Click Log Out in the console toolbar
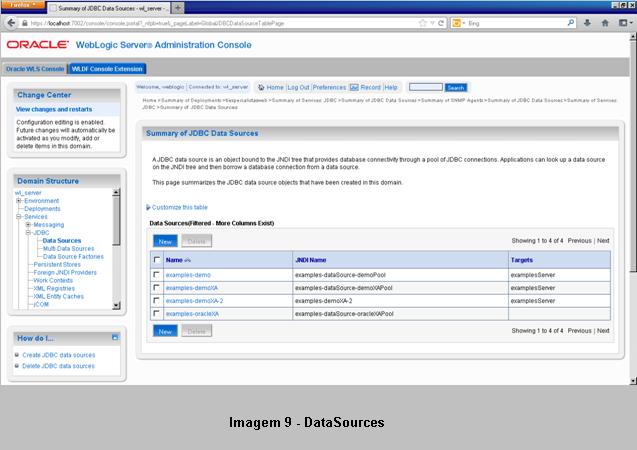 [298, 87]
